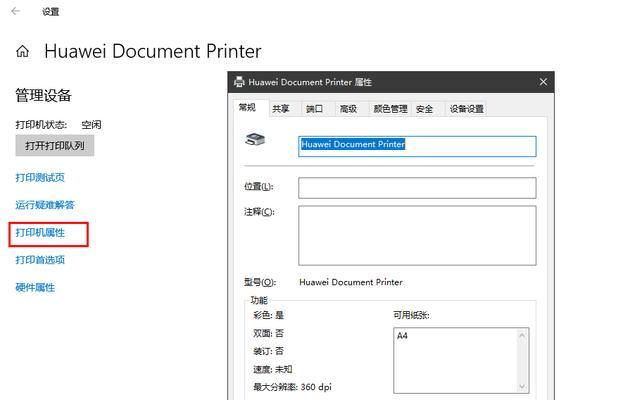
Task: Click the paper list scroll up arrow
Action: pyautogui.click(x=522, y=335)
